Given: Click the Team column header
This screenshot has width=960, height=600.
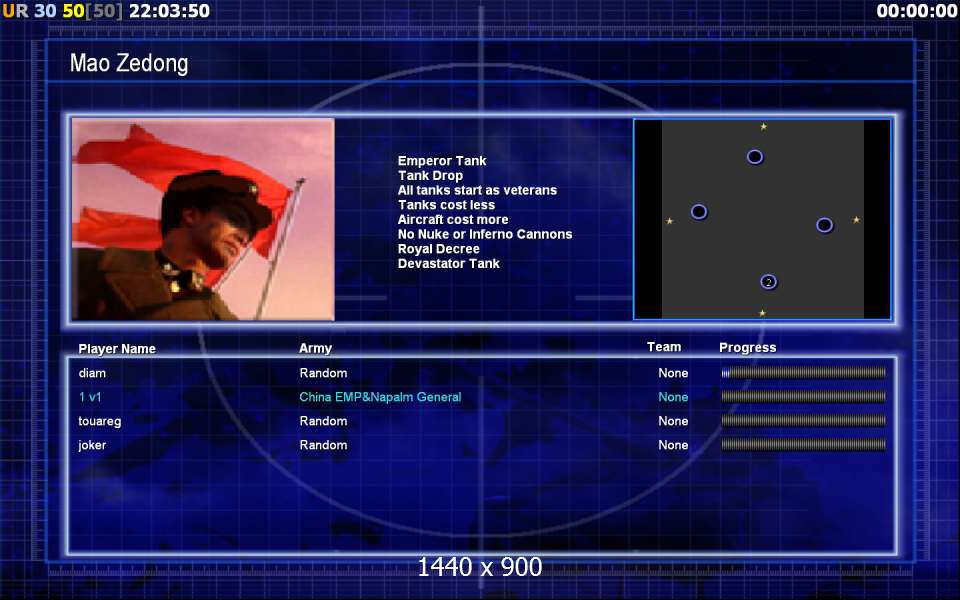Looking at the screenshot, I should (664, 347).
